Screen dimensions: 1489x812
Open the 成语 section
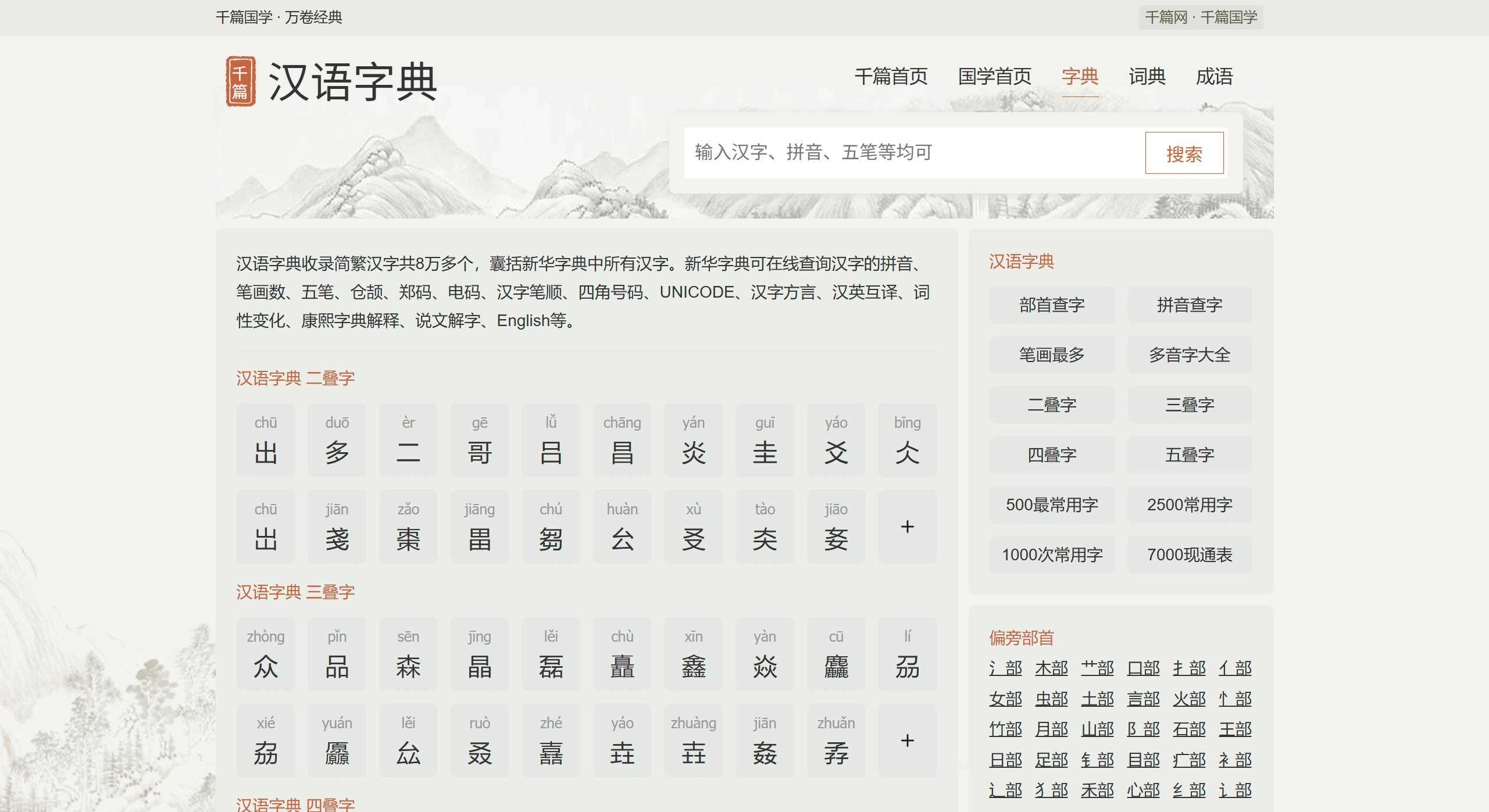(1214, 76)
